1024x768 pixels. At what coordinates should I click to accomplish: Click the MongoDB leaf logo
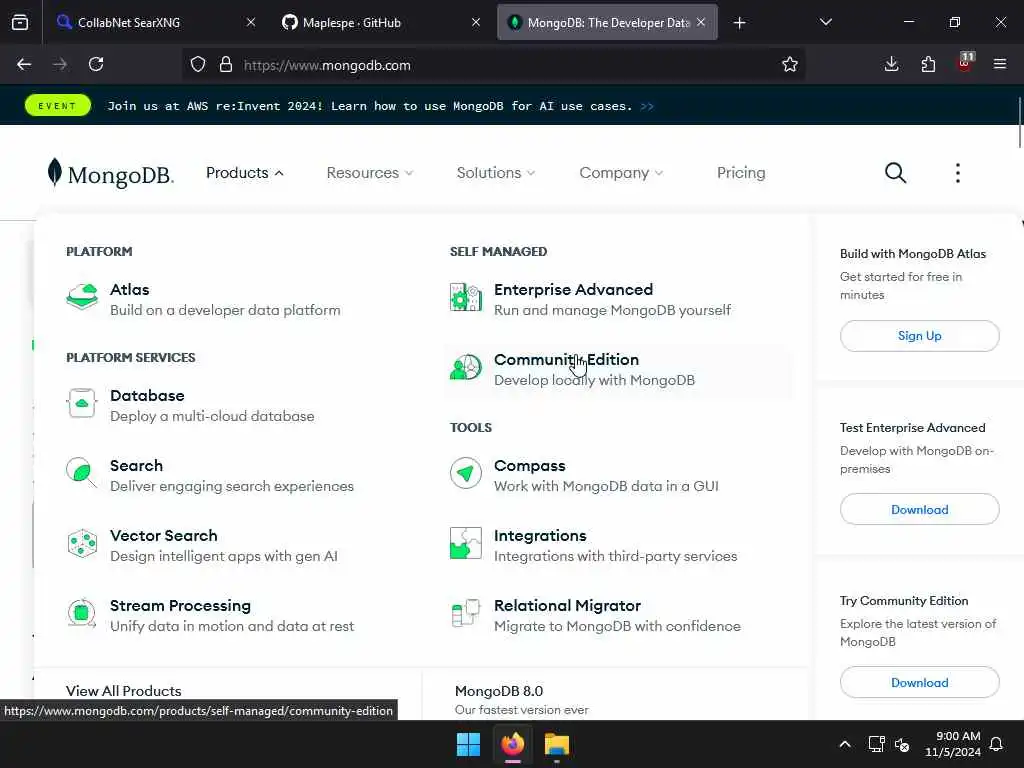point(110,173)
